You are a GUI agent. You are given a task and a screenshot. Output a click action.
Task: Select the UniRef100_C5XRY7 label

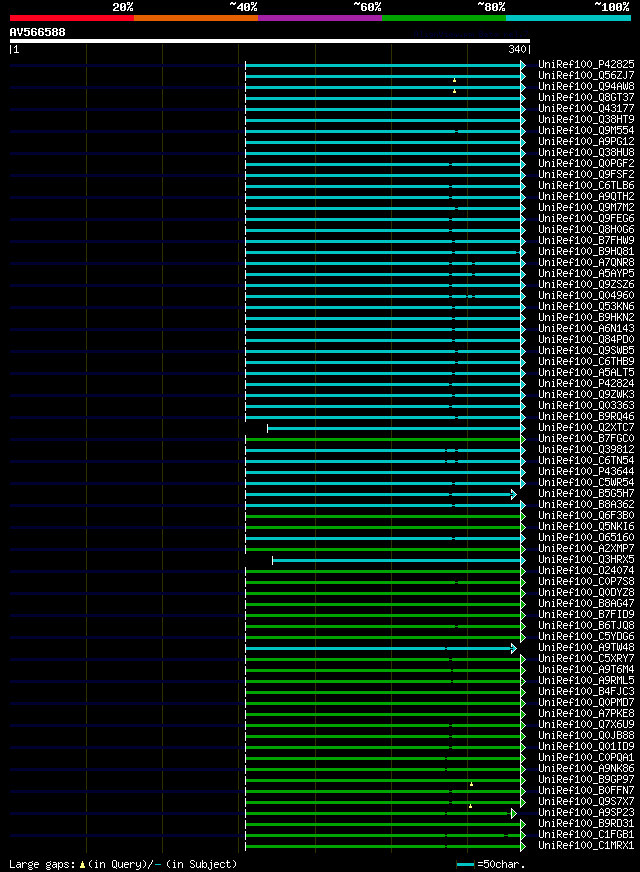[x=586, y=658]
